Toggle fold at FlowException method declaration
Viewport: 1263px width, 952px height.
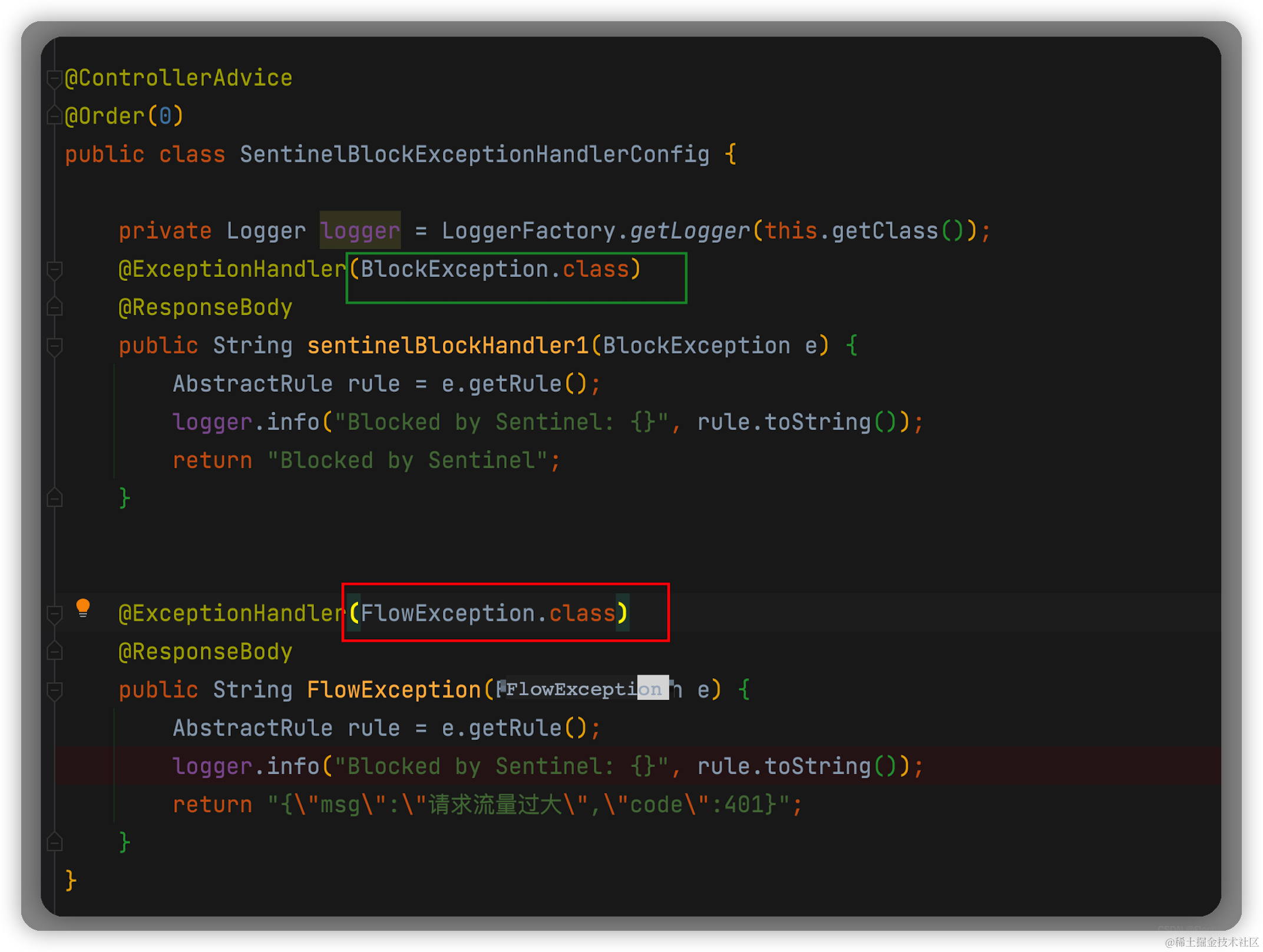click(x=54, y=690)
